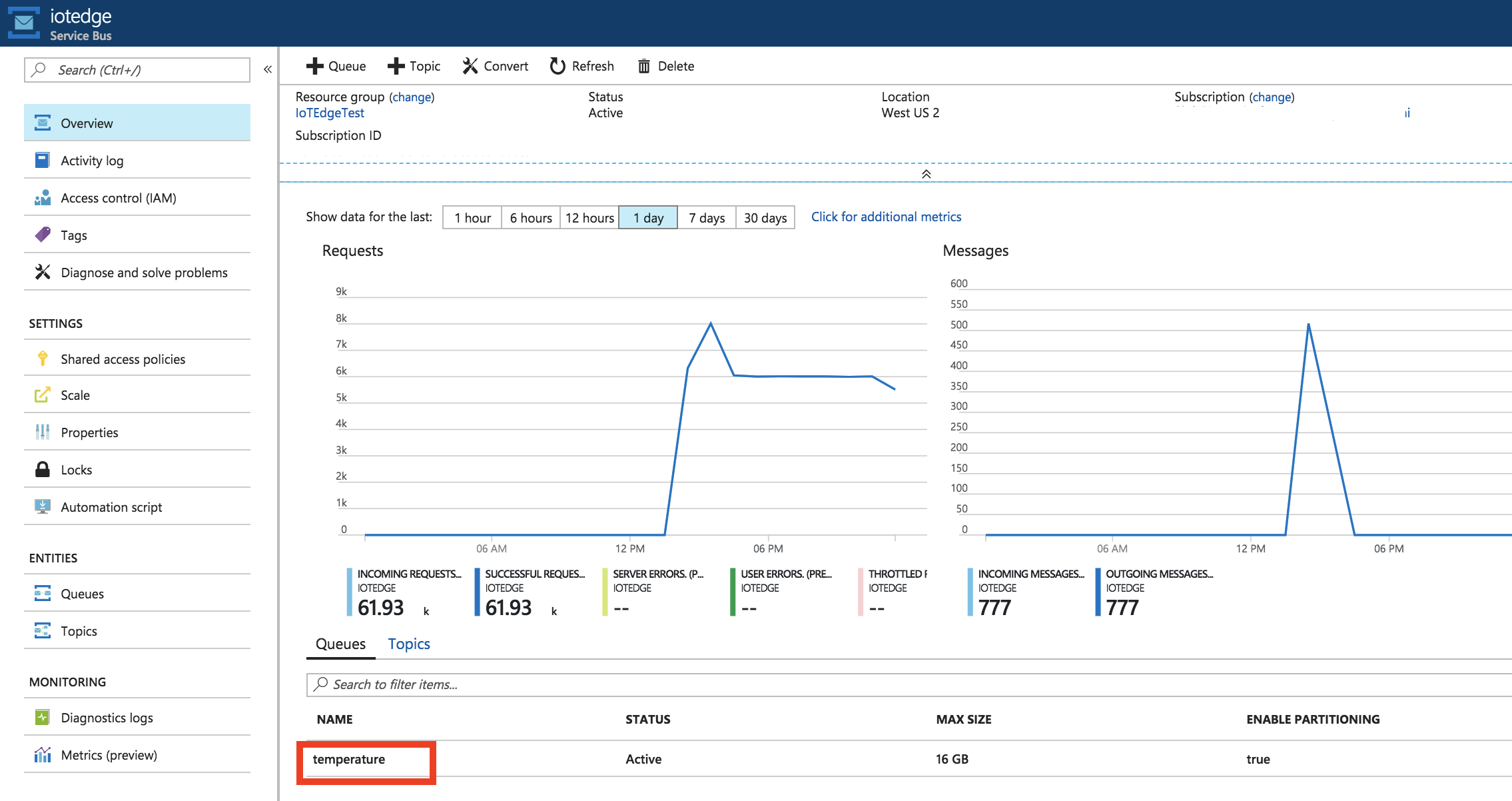Click Successful Requests legend color bar
1512x801 pixels.
coord(477,592)
